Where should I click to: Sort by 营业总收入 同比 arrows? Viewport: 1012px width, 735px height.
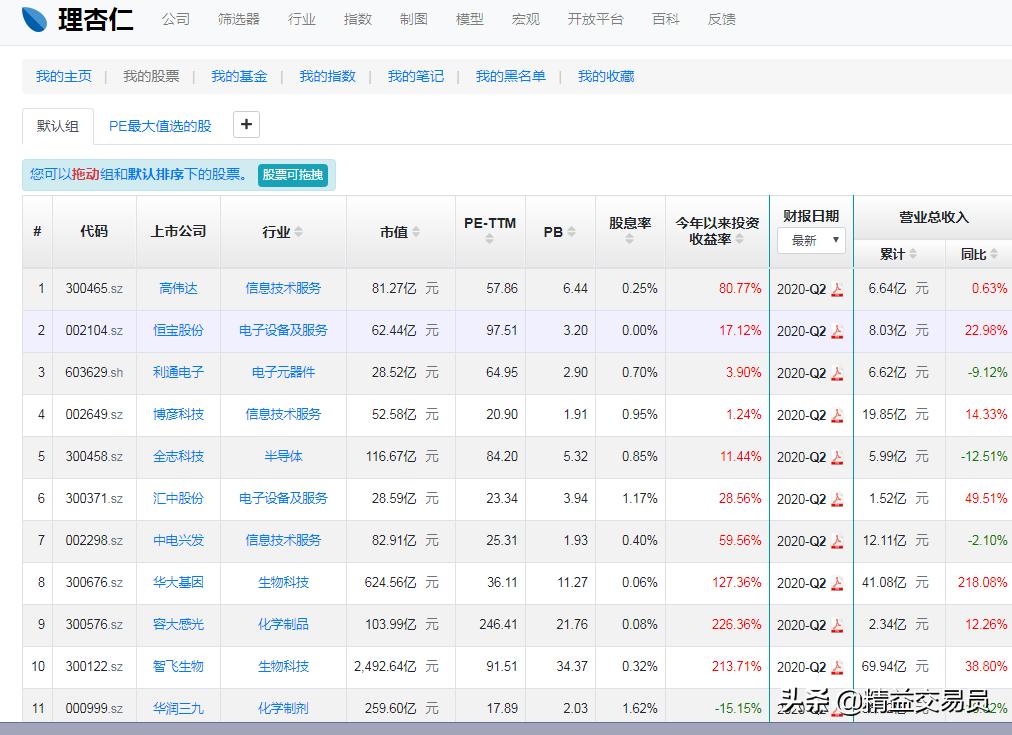click(994, 254)
